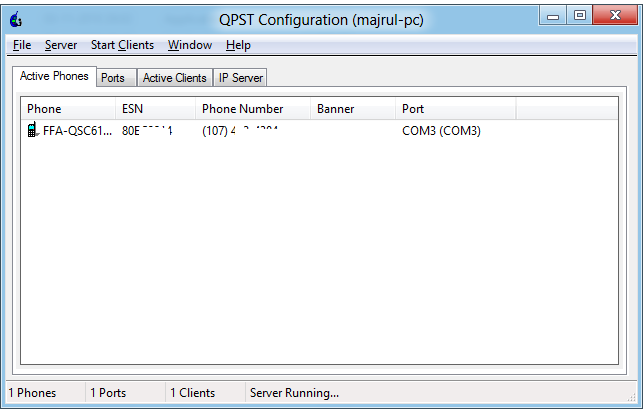The width and height of the screenshot is (644, 409).
Task: Open the Start Clients menu
Action: click(x=122, y=45)
